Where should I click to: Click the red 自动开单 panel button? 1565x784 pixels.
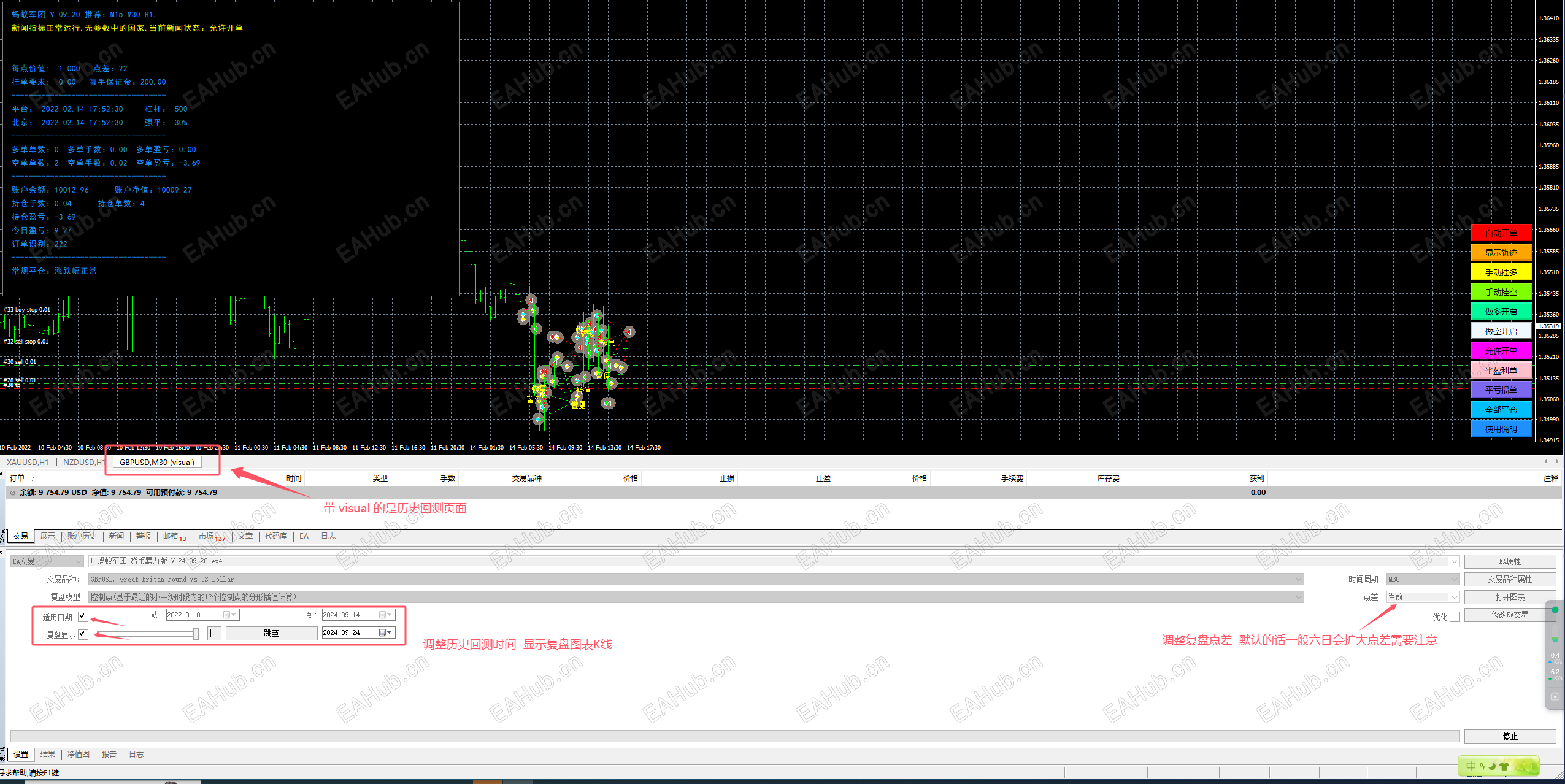tap(1501, 233)
